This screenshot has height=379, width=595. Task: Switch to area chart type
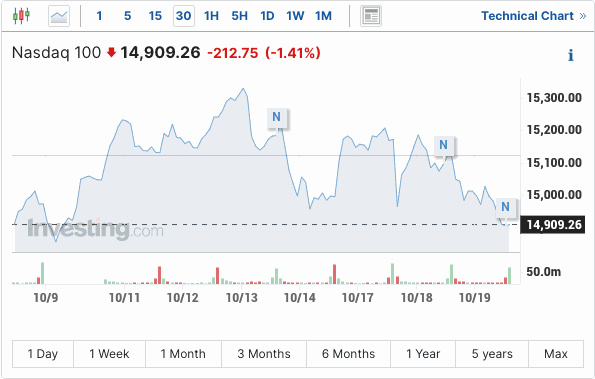tap(59, 16)
